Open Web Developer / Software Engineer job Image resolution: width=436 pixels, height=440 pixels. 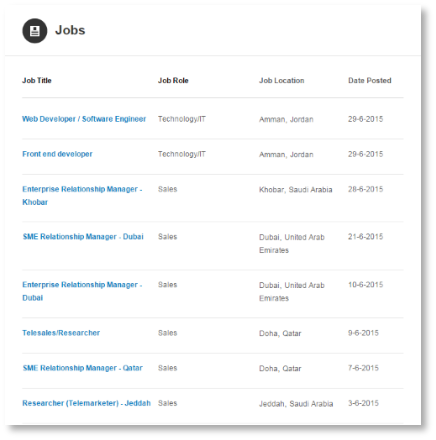pos(84,119)
